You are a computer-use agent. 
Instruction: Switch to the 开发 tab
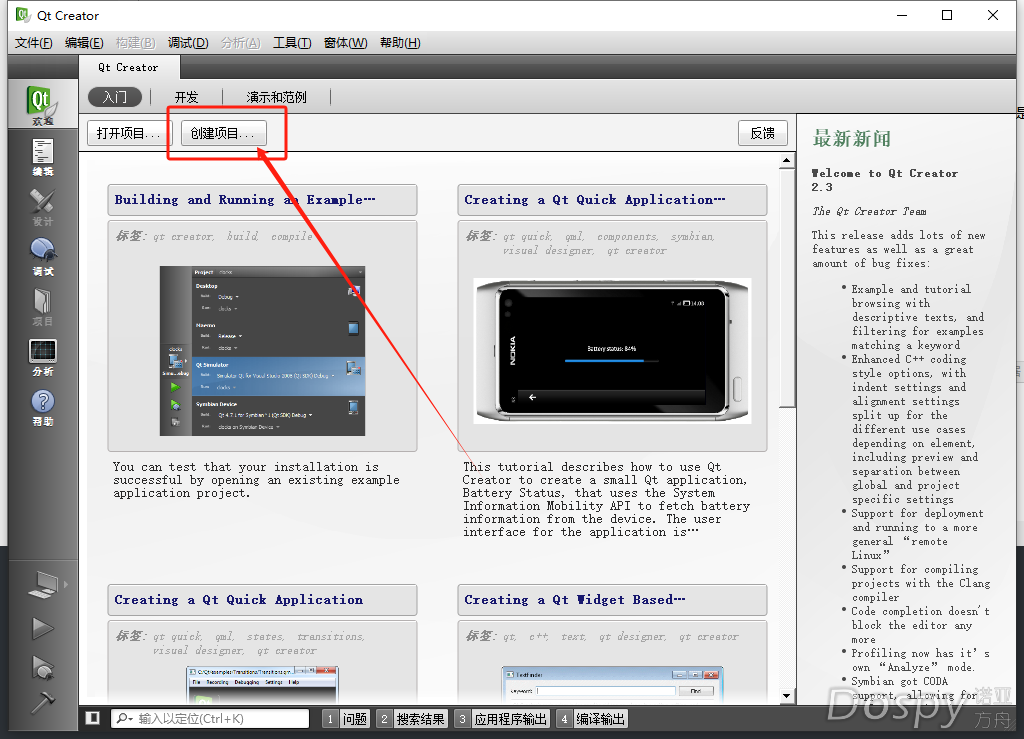(186, 97)
